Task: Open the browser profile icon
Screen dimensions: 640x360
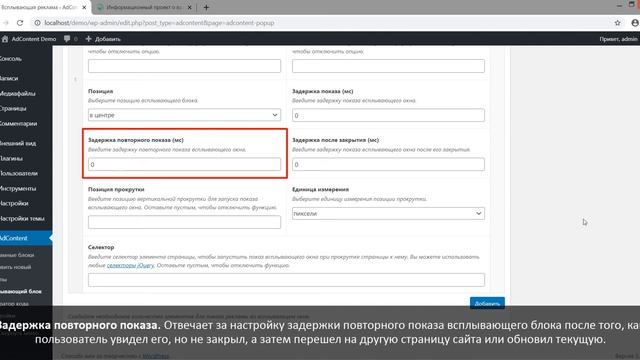Action: click(635, 23)
